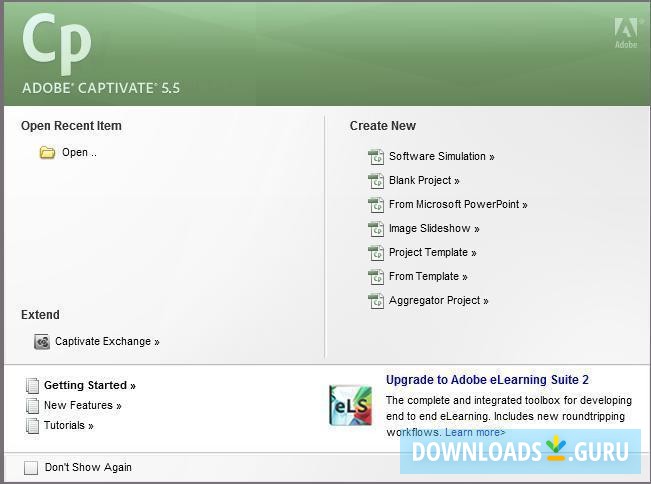Click the Don't Show Again label
651x484 pixels.
coord(88,467)
